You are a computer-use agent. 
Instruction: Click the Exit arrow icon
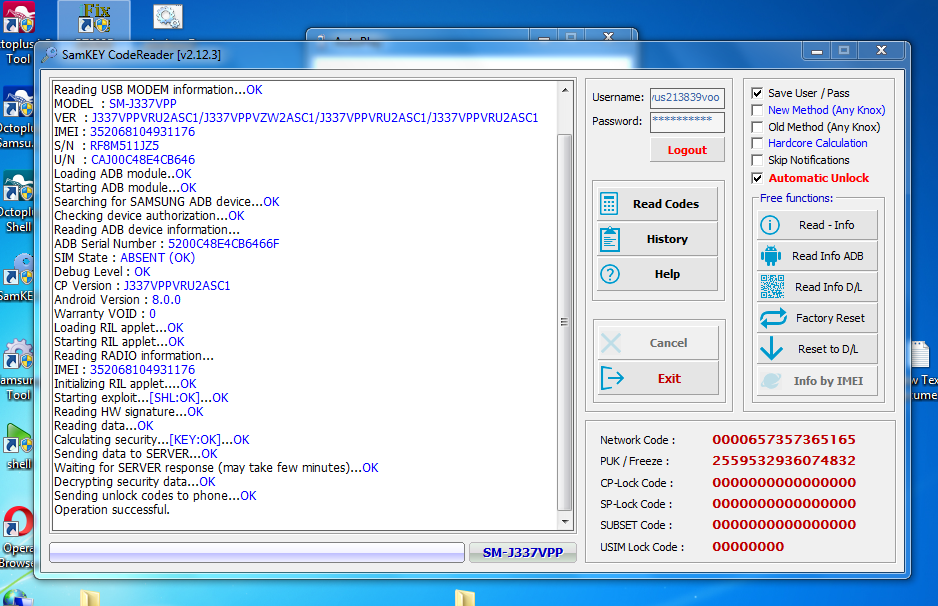612,378
